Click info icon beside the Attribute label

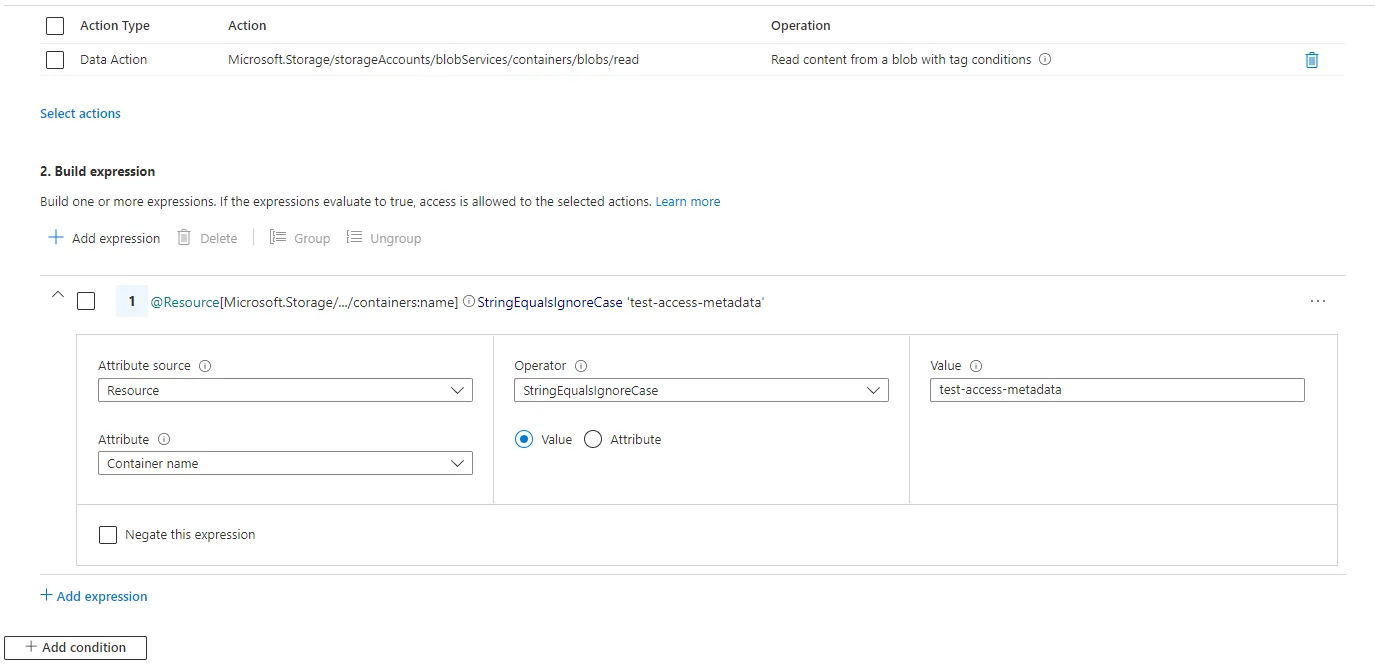coord(164,439)
